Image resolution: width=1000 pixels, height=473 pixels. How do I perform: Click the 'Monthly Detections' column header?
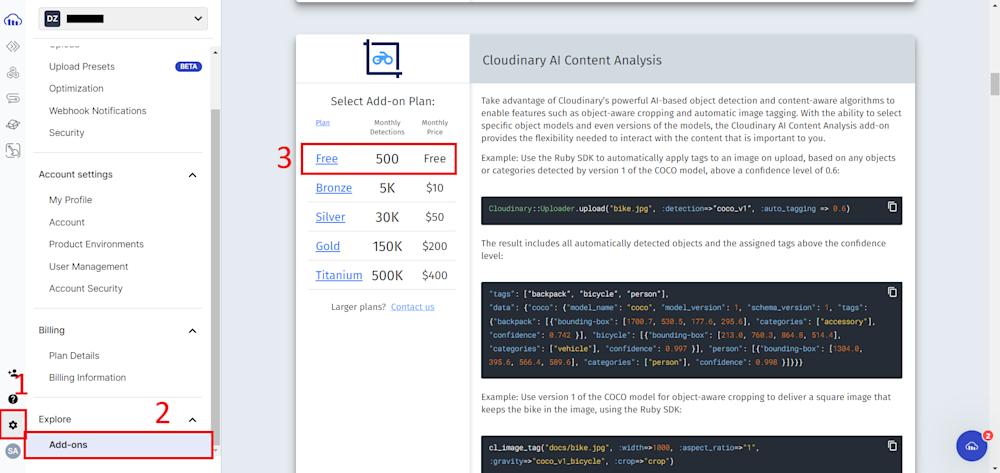click(x=387, y=127)
